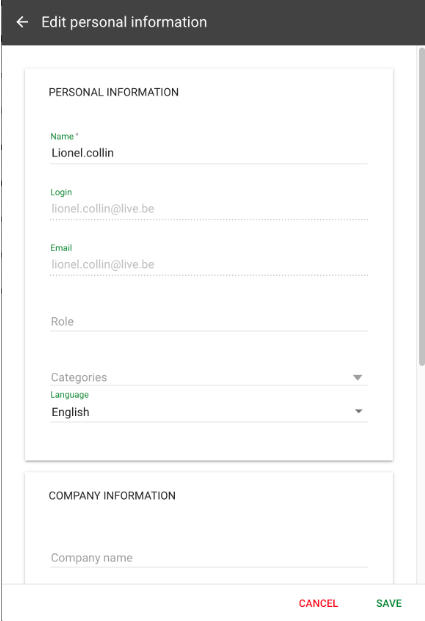Screen dimensions: 425x621
Task: Select the Categories placeholder text
Action: click(x=79, y=377)
